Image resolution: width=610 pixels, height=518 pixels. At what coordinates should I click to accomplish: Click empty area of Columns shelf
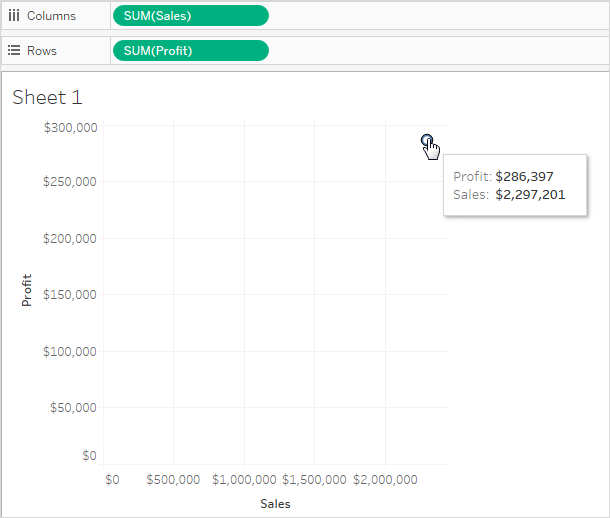[438, 16]
